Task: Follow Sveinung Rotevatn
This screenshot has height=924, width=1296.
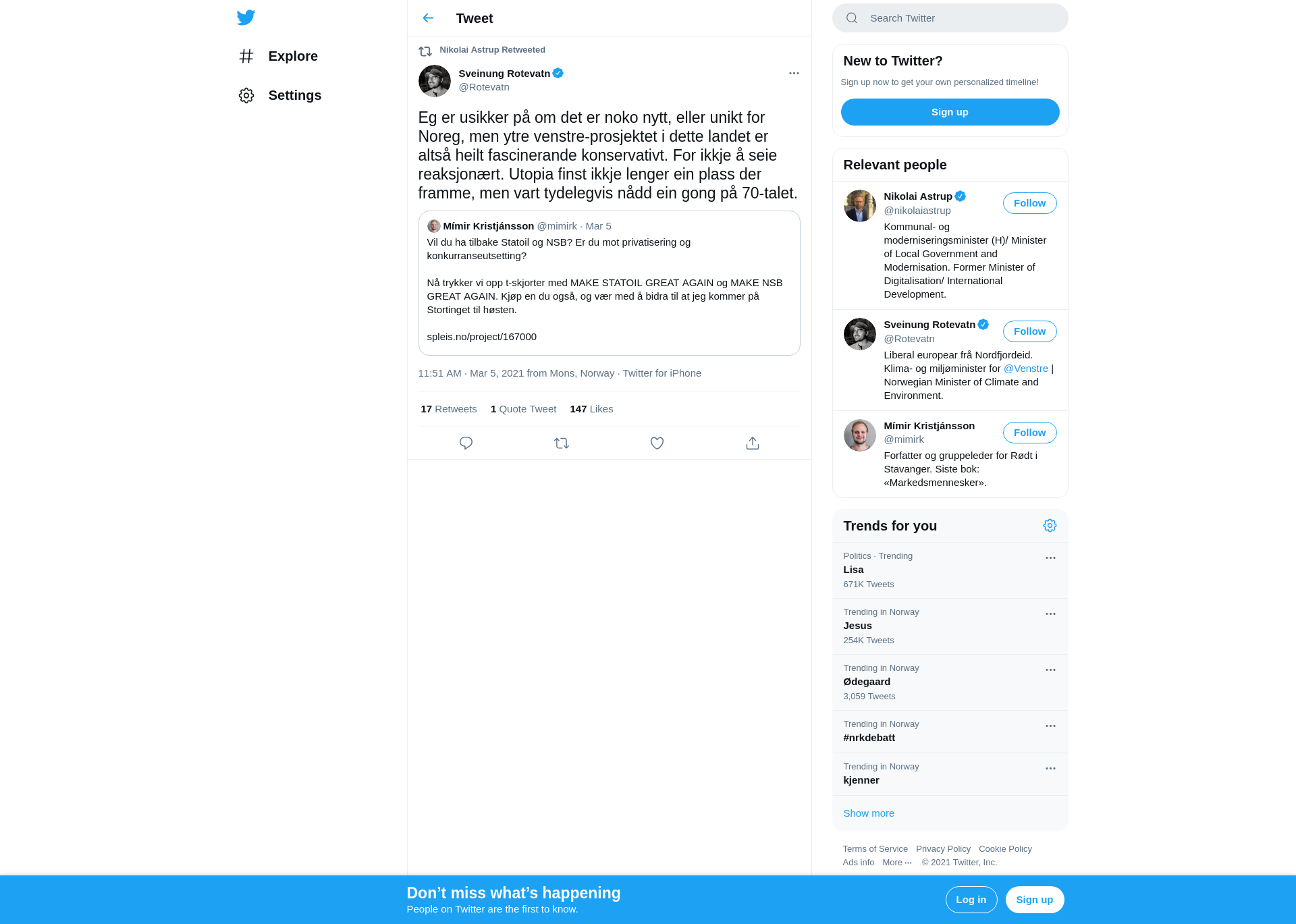Action: point(1029,331)
